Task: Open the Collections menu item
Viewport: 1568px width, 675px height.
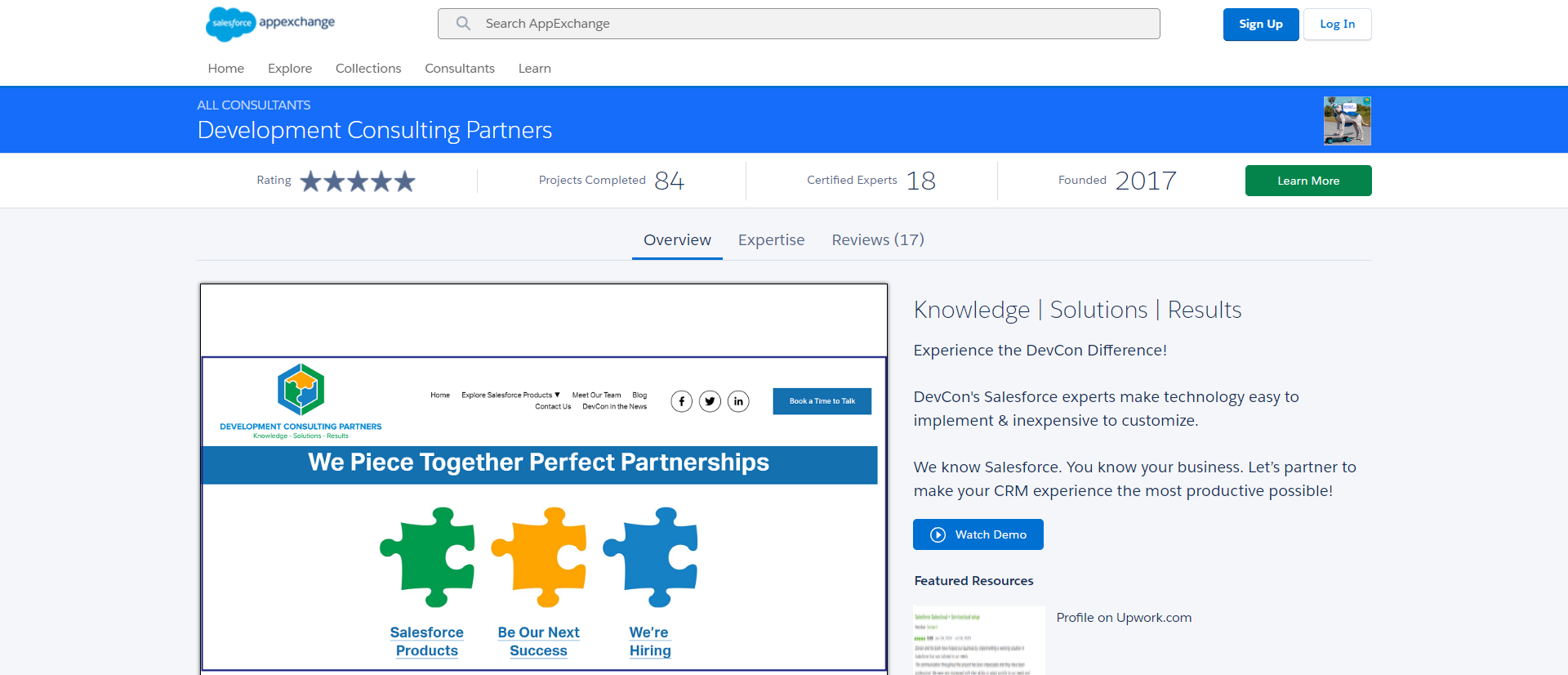Action: click(x=368, y=69)
